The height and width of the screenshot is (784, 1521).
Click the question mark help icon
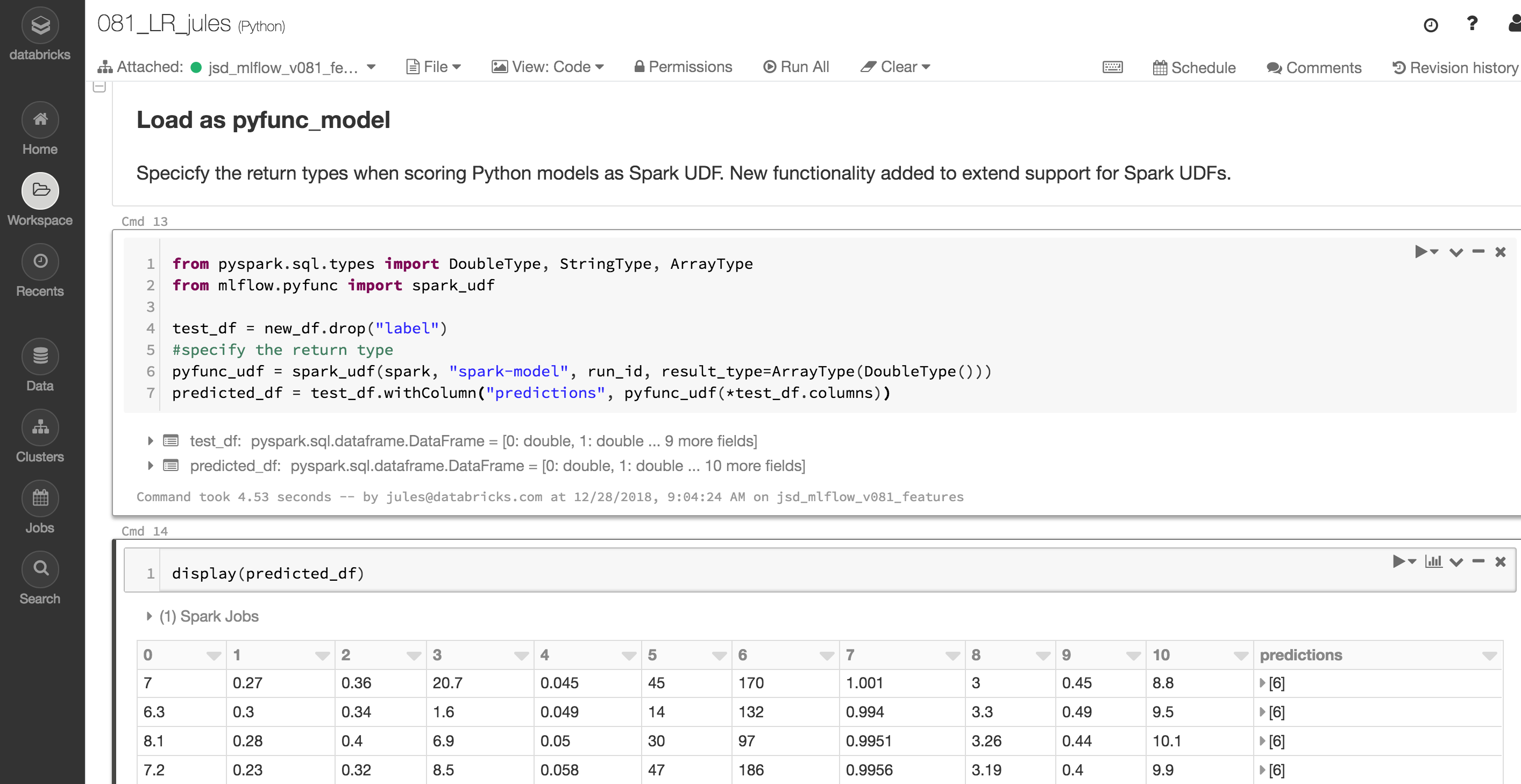click(1472, 24)
